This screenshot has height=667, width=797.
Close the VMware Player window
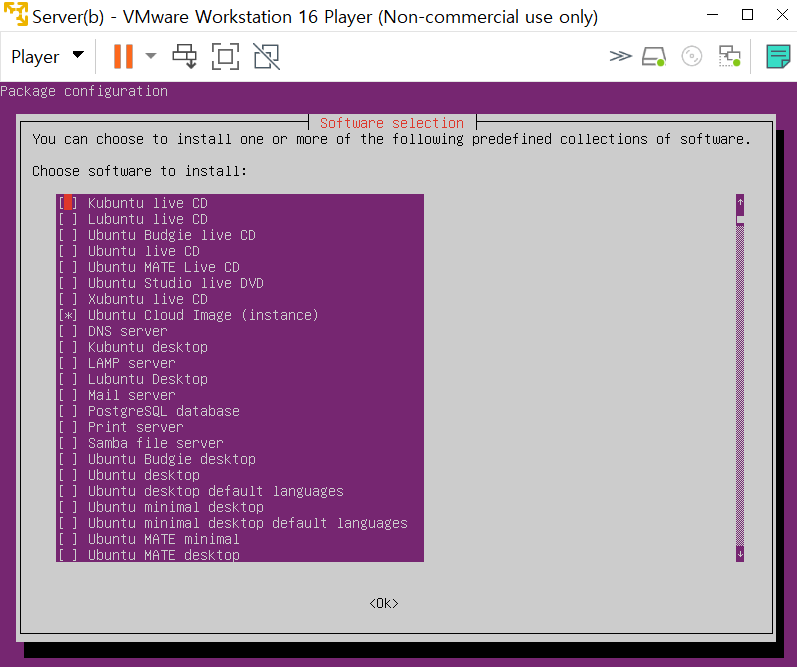782,15
